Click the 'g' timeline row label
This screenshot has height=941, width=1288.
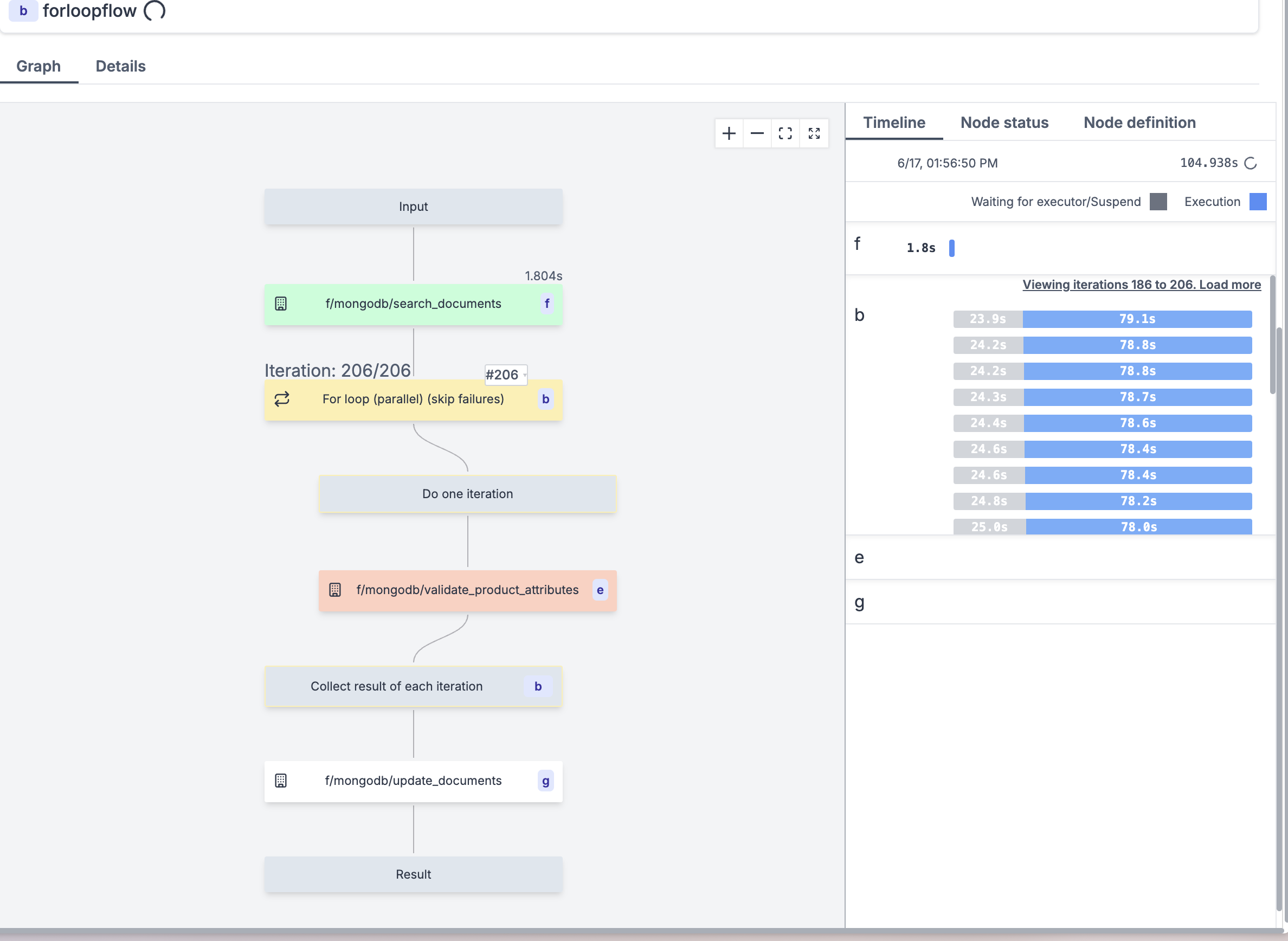click(859, 603)
